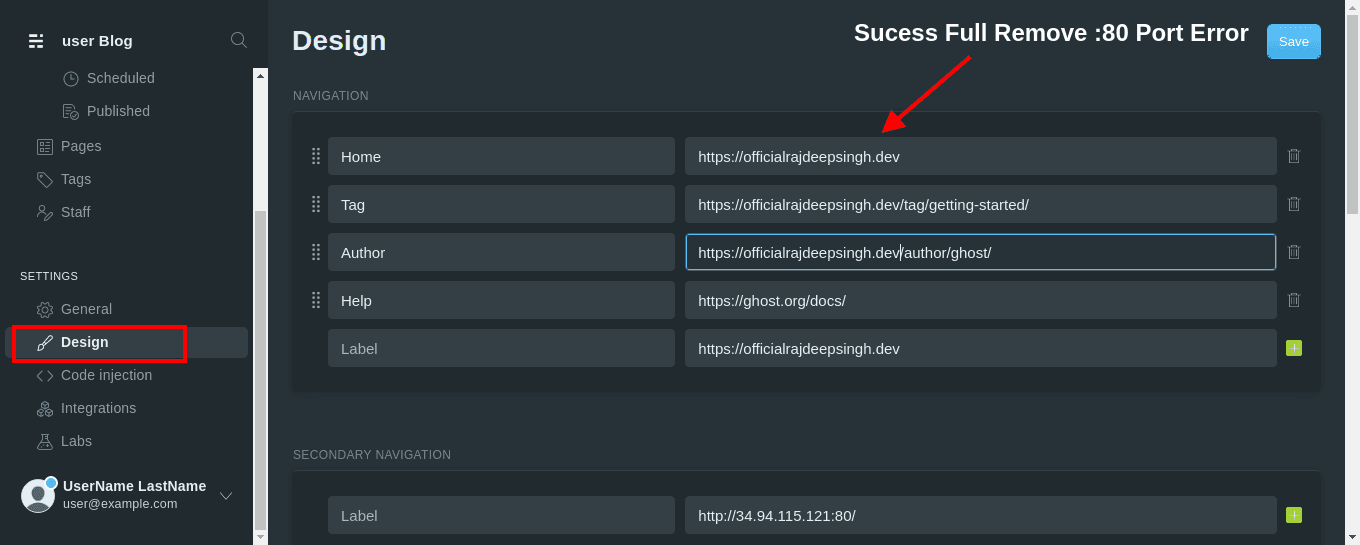This screenshot has width=1360, height=545.
Task: Edit the author/ghost URL field
Action: pyautogui.click(x=981, y=252)
